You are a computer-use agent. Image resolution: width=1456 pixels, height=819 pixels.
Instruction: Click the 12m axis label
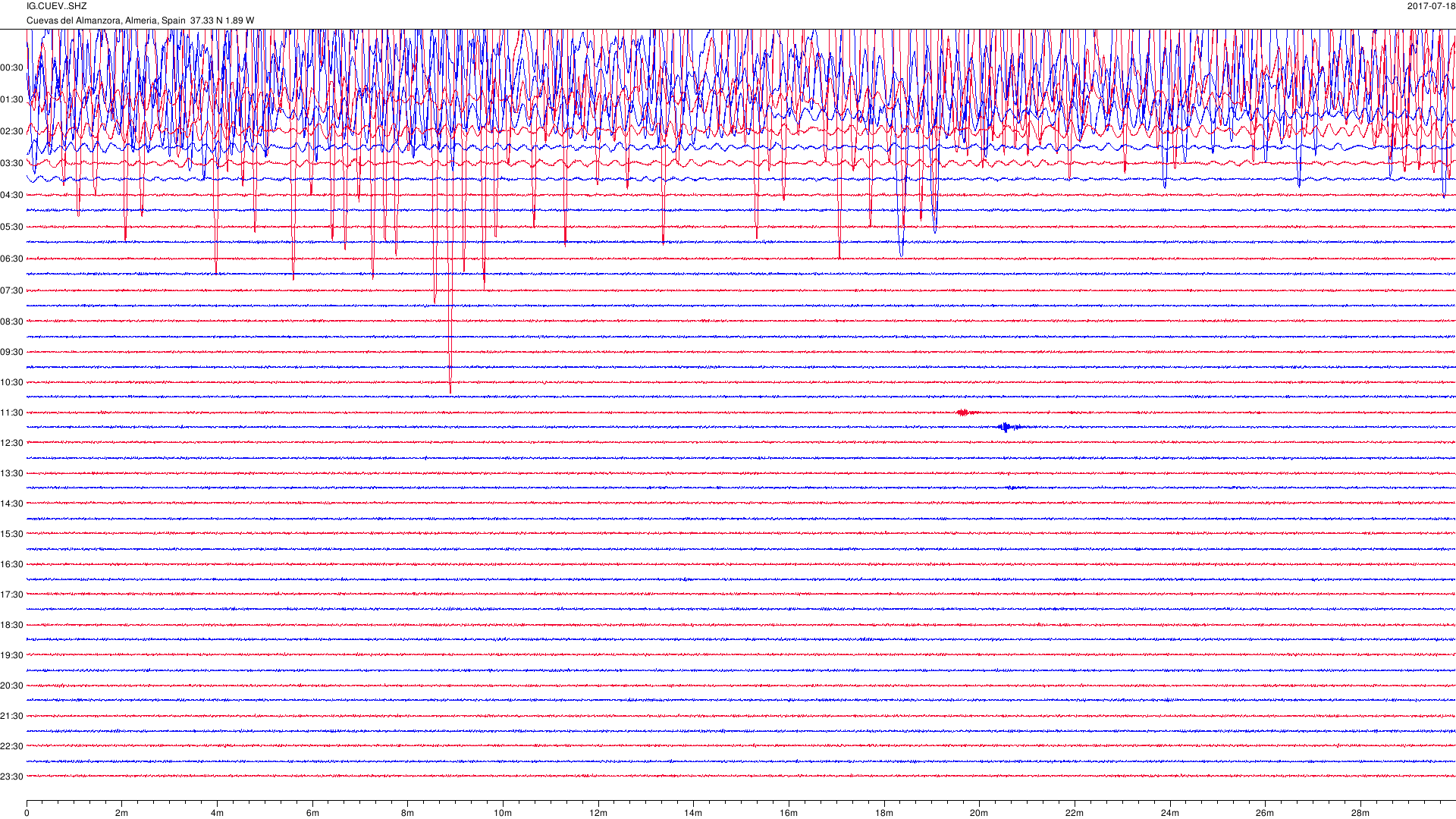(x=598, y=814)
